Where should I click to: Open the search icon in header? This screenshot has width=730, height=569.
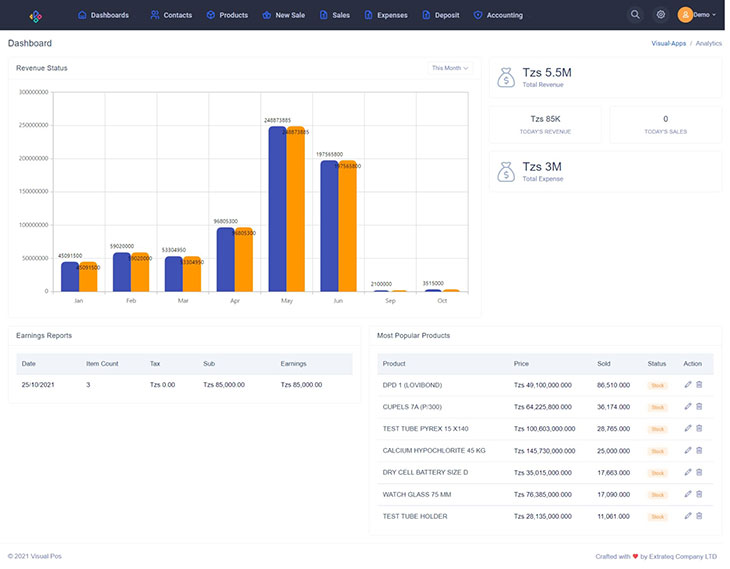[x=635, y=15]
